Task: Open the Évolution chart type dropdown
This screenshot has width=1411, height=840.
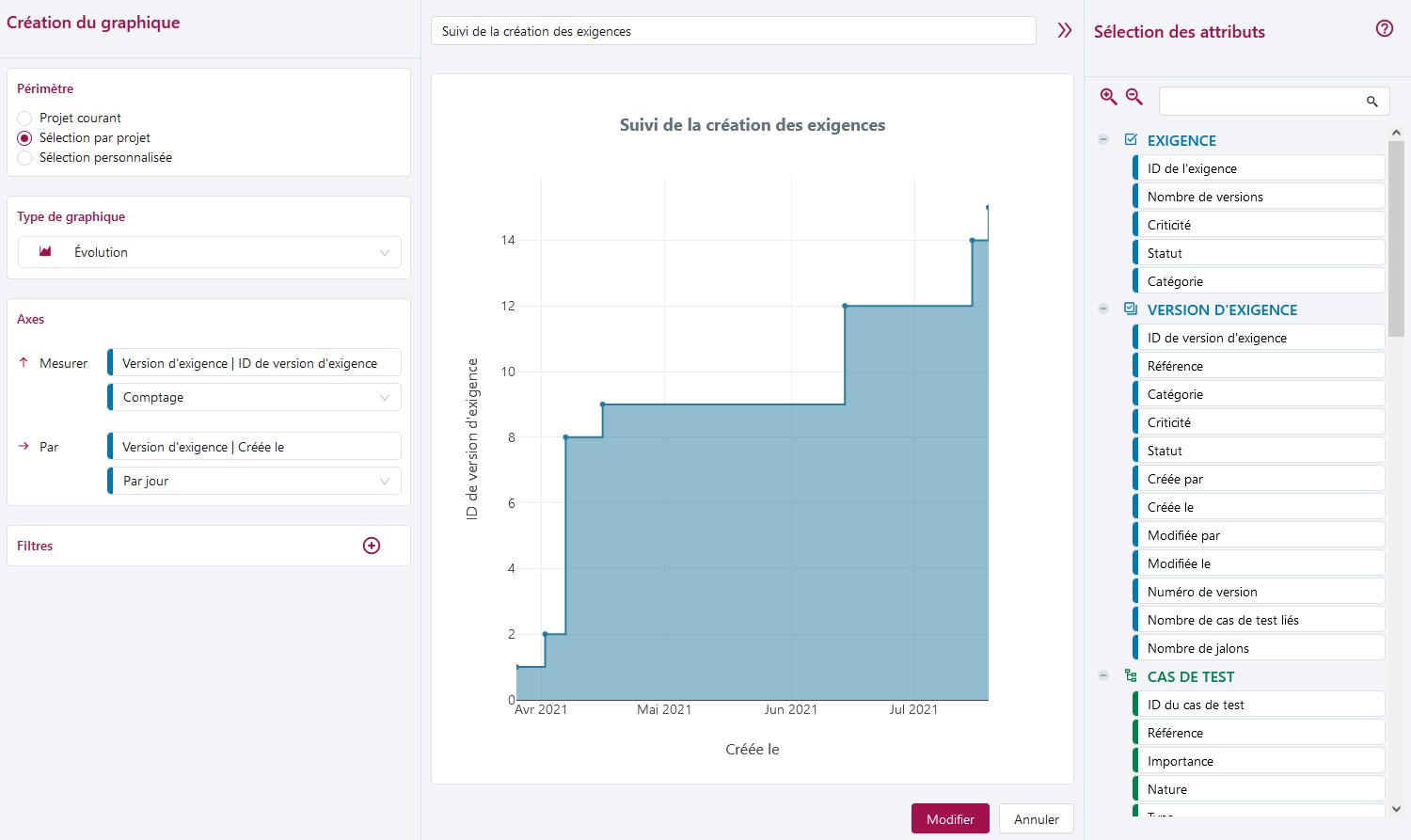Action: click(210, 252)
